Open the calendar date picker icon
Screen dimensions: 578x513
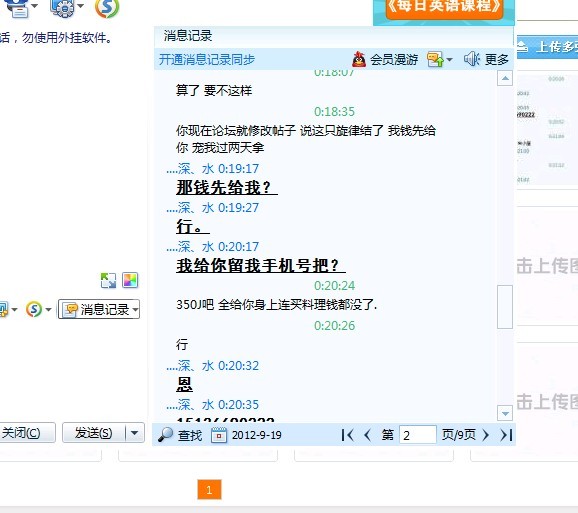[219, 435]
